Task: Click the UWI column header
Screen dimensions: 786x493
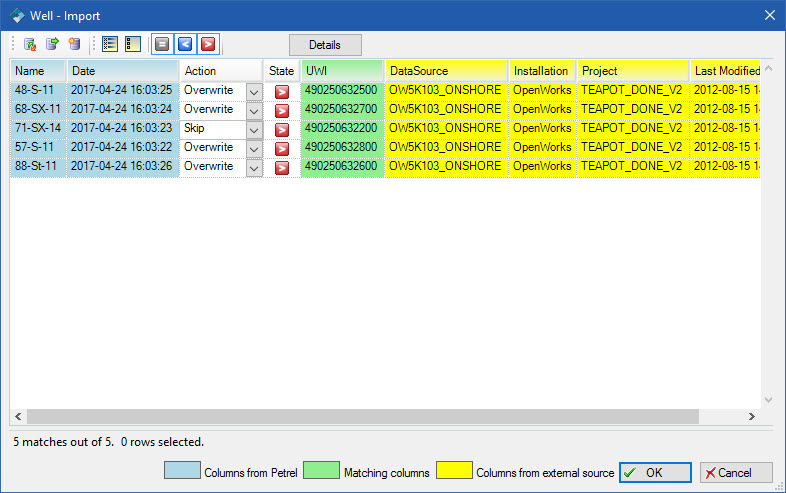Action: 342,71
